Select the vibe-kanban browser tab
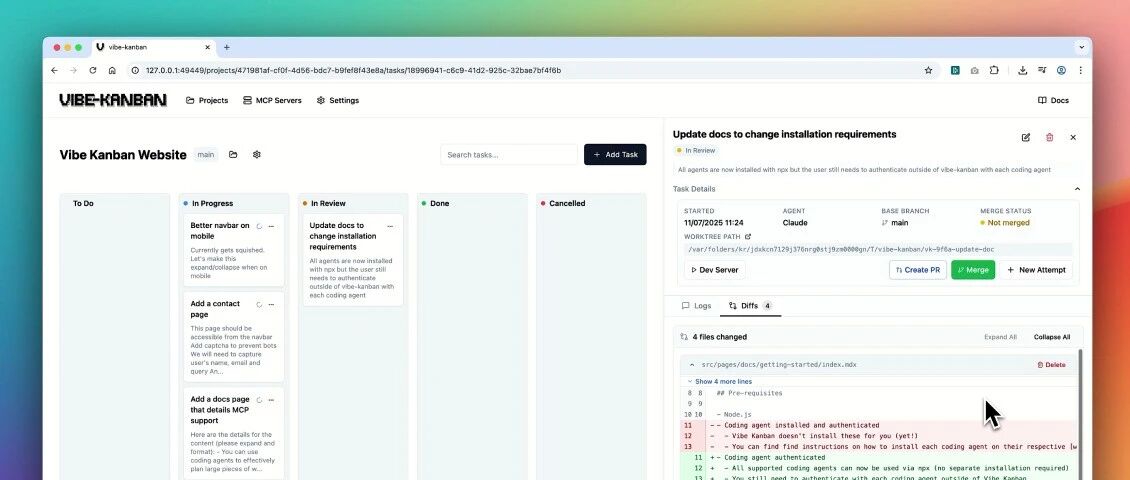The width and height of the screenshot is (1130, 480). pyautogui.click(x=154, y=48)
